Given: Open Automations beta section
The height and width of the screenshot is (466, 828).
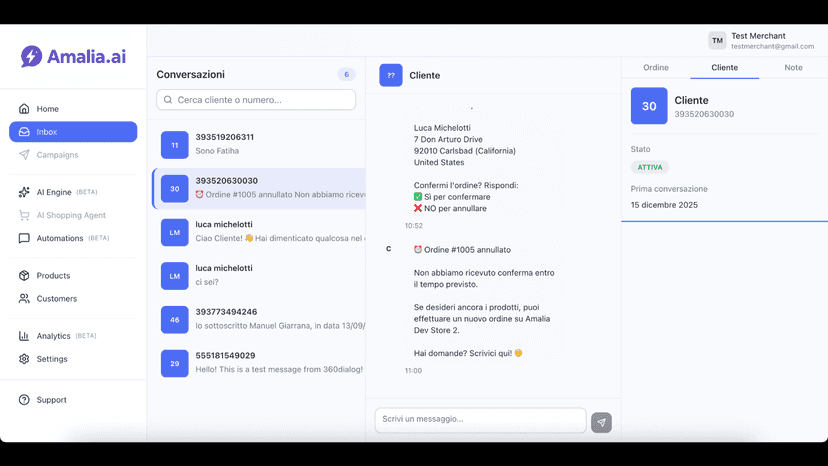Looking at the screenshot, I should [73, 238].
